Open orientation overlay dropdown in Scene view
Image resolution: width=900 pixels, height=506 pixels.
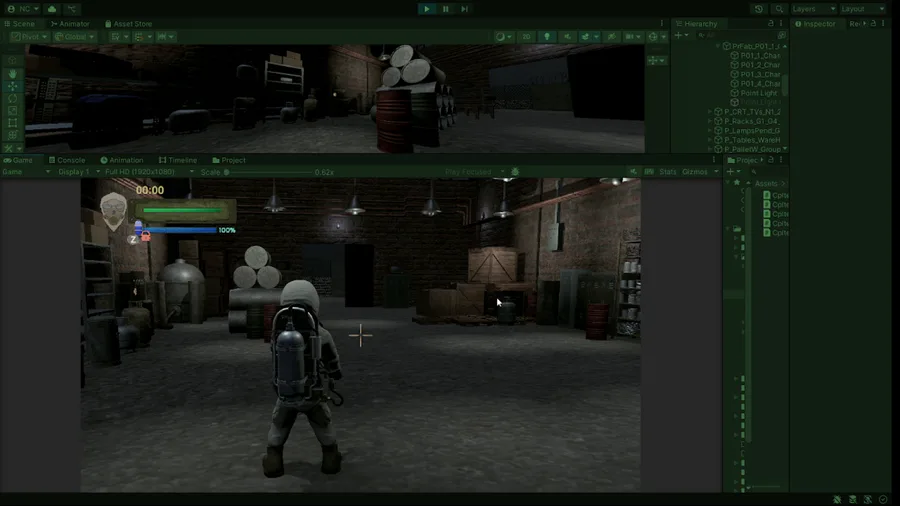(x=656, y=60)
